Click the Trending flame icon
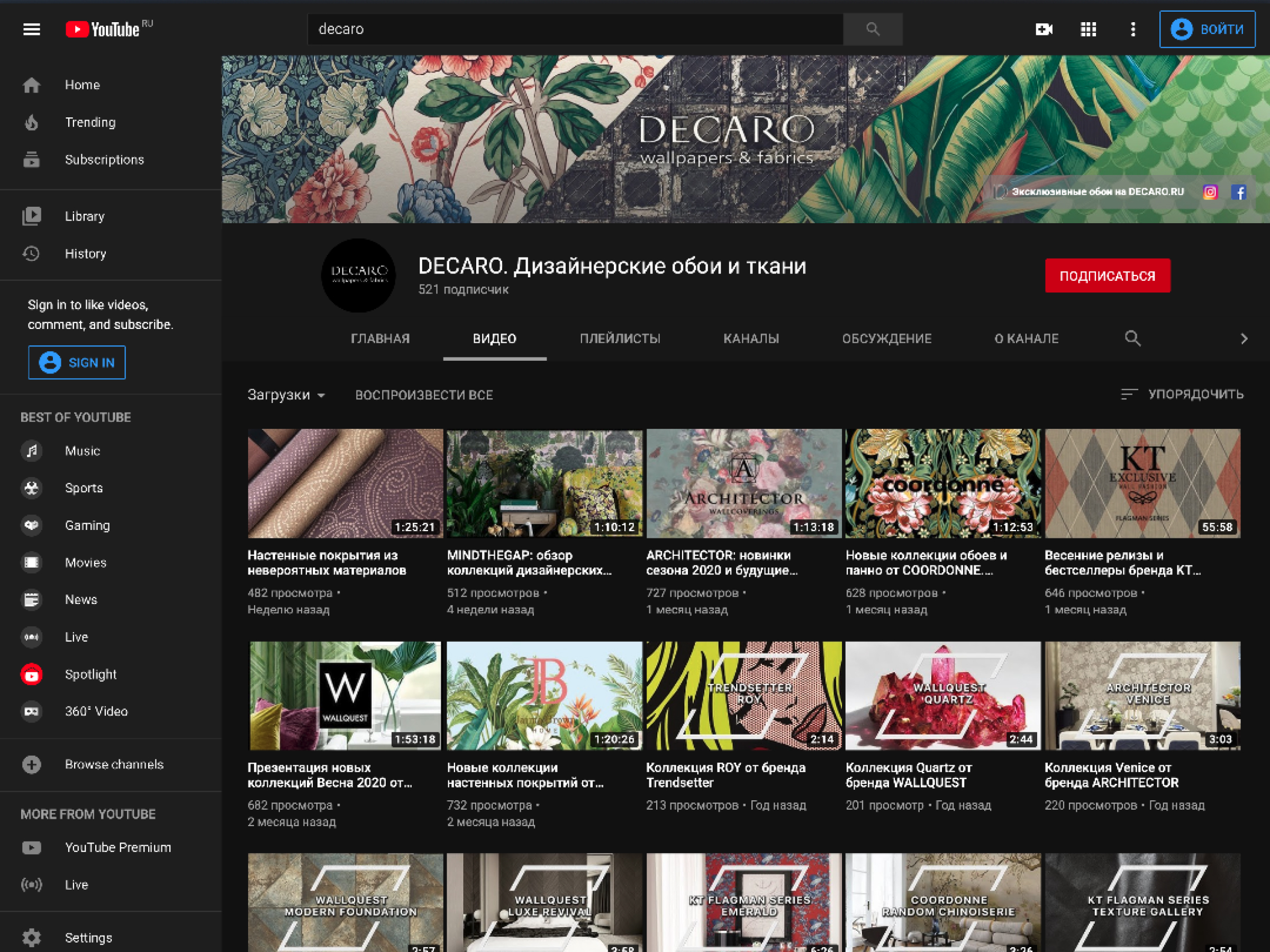 (32, 122)
